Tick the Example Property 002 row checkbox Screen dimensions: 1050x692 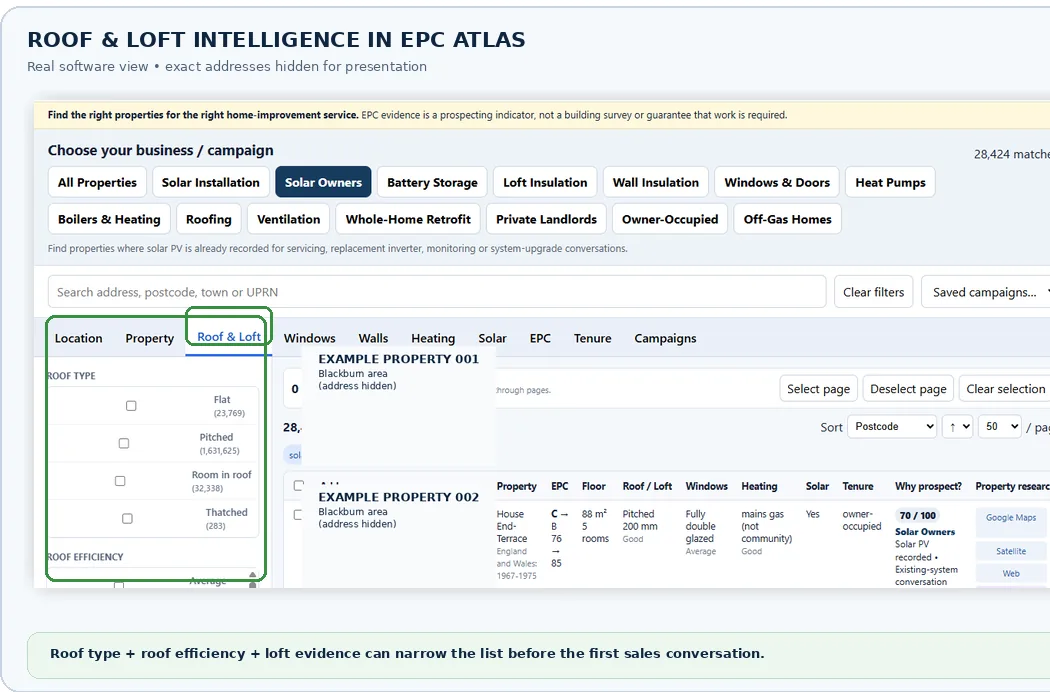point(297,515)
